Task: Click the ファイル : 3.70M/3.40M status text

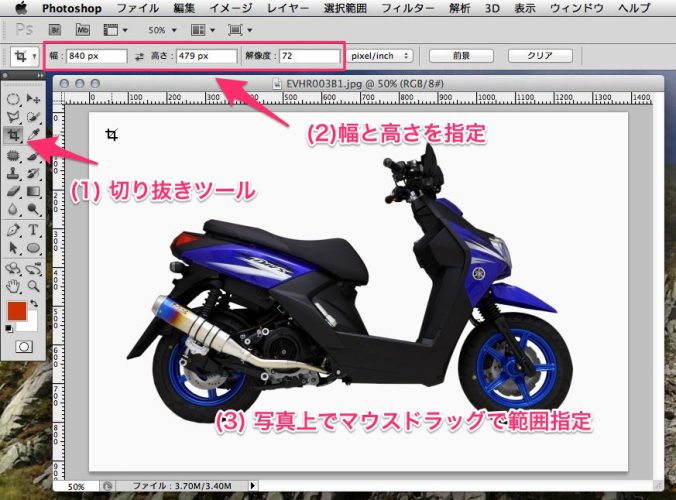Action: tap(182, 486)
